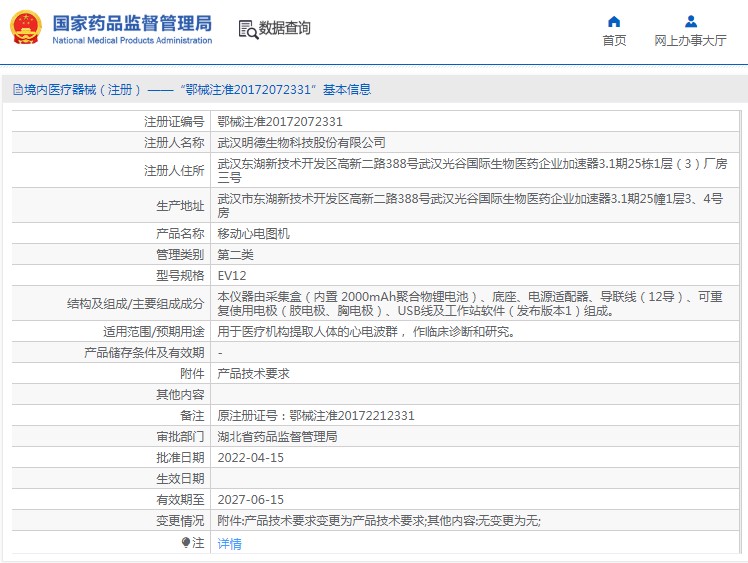
Task: Click attachment value 产品技术要求
Action: 253,374
